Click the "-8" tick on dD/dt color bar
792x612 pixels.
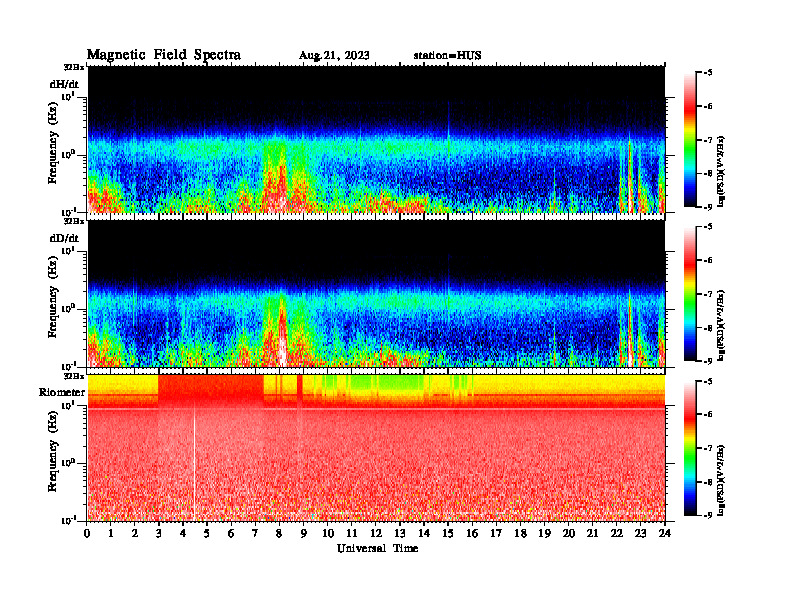pos(708,328)
